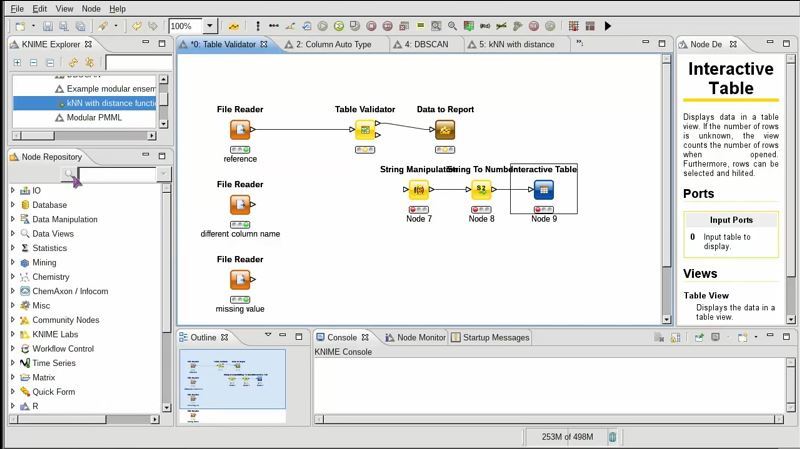Screen dimensions: 800x449
Task: Click the zoom level 100% text field
Action: [186, 26]
